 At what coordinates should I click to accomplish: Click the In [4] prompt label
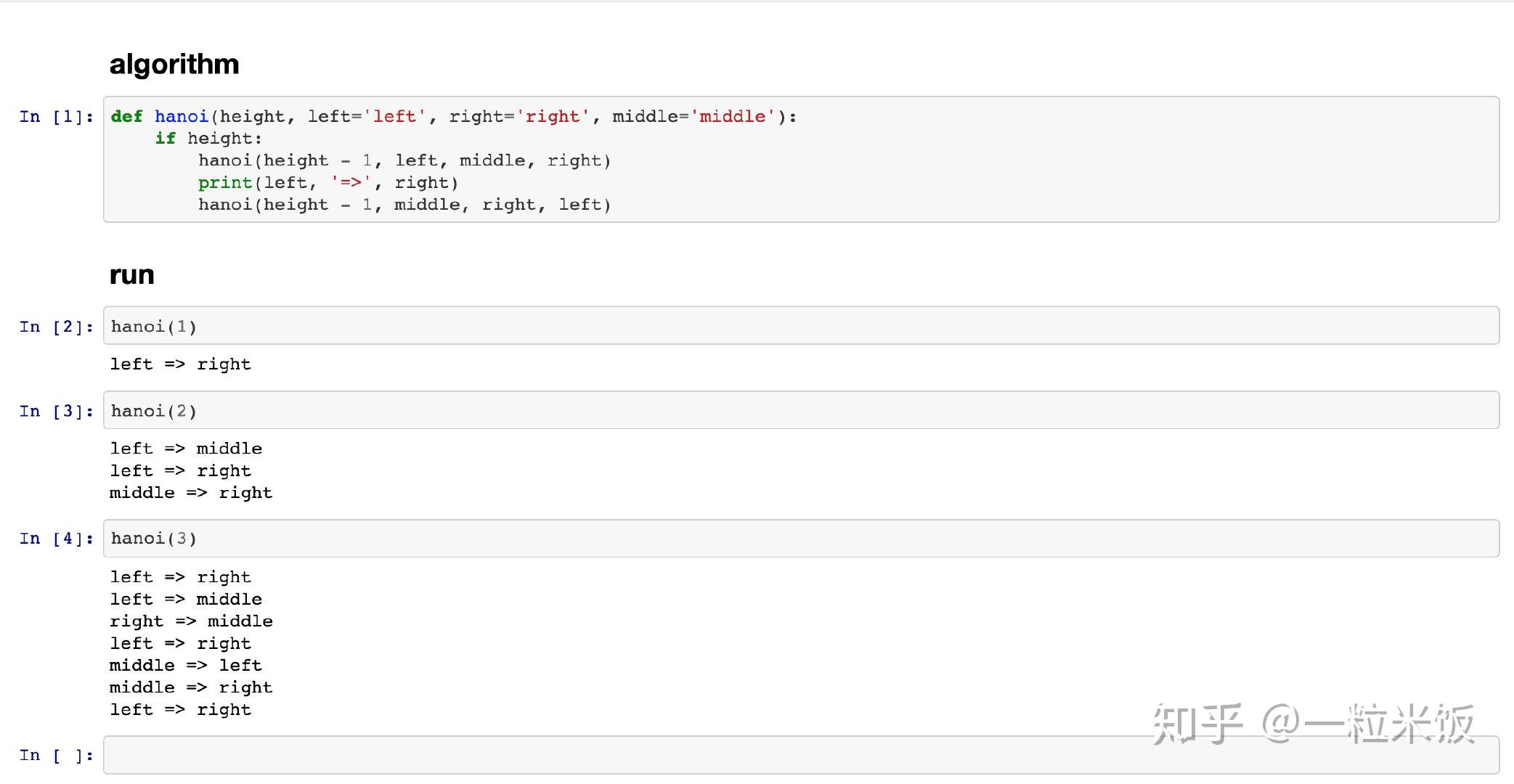point(56,539)
